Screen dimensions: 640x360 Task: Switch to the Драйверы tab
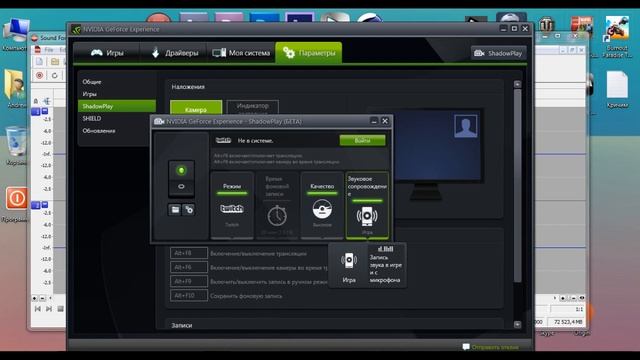(x=175, y=53)
